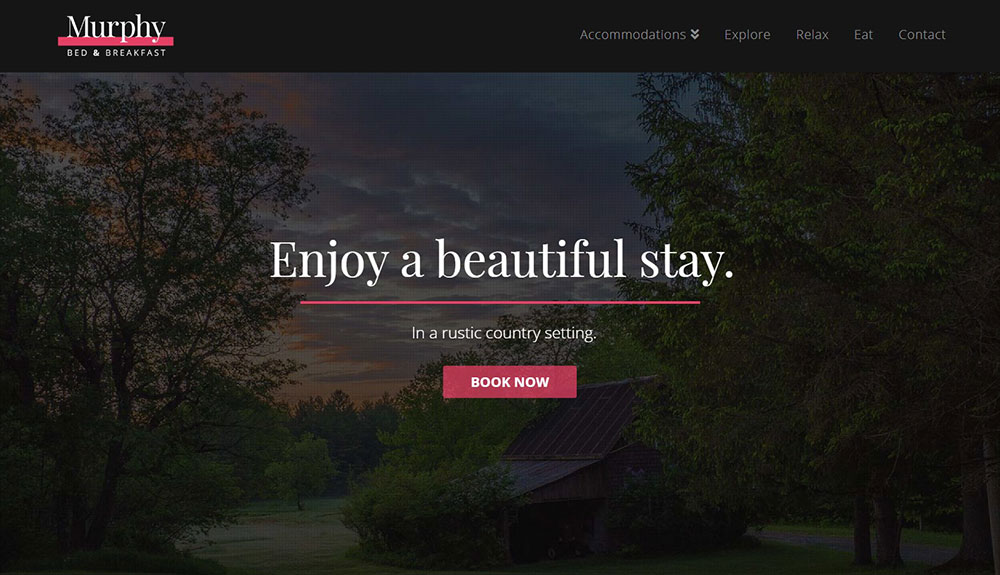Click the 'BED & BREAKFAST' logo tagline

[116, 53]
